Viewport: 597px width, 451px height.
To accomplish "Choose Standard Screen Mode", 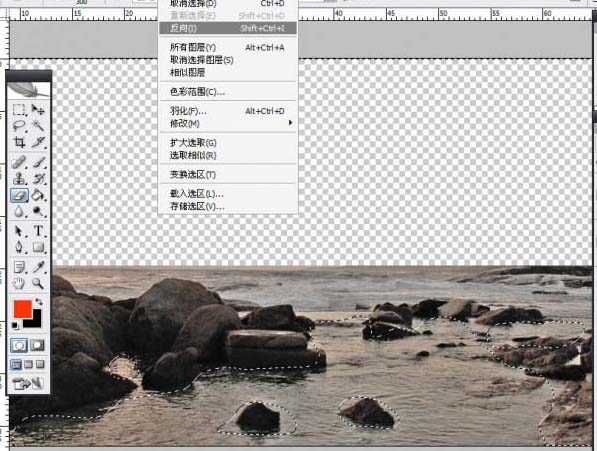I will [x=16, y=365].
